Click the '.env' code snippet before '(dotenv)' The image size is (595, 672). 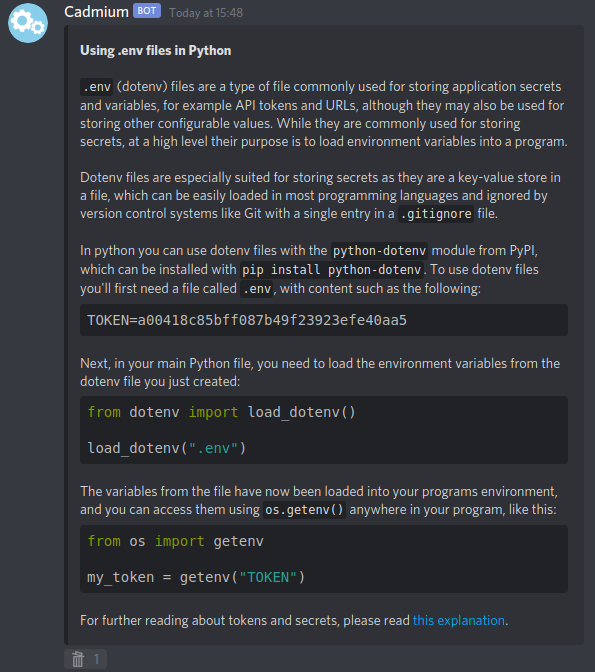96,87
